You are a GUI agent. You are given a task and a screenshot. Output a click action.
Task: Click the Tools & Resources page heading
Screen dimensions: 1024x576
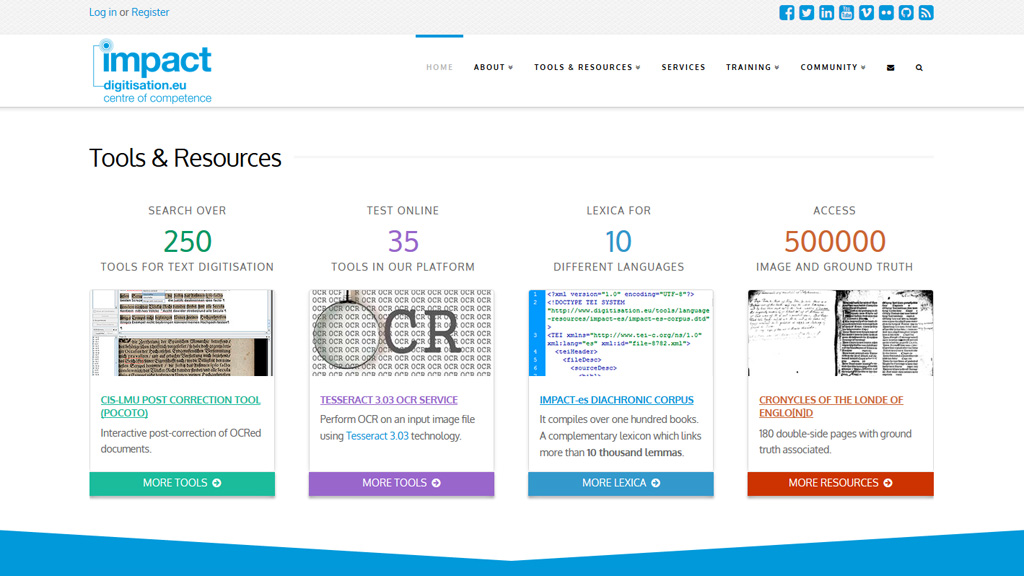[x=185, y=158]
